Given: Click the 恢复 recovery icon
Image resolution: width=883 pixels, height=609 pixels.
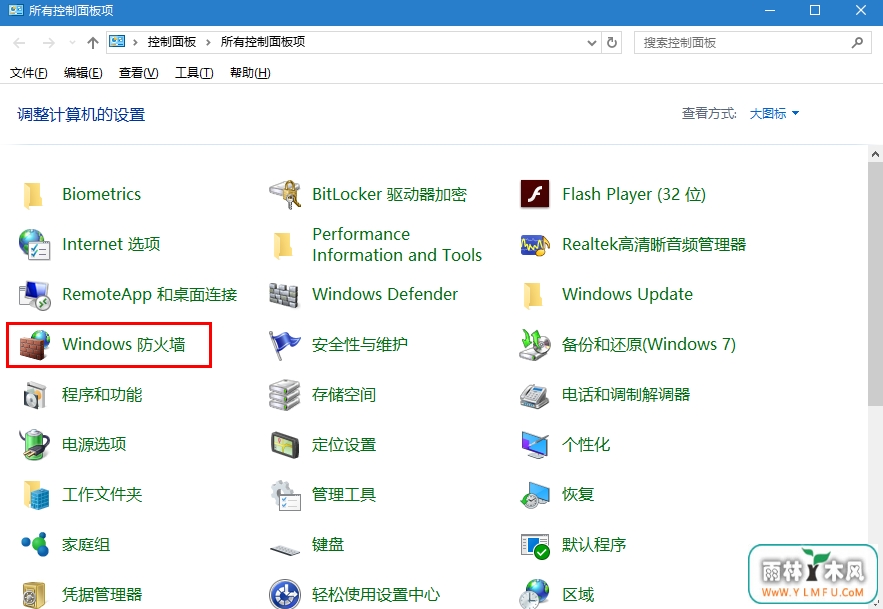Looking at the screenshot, I should click(534, 495).
